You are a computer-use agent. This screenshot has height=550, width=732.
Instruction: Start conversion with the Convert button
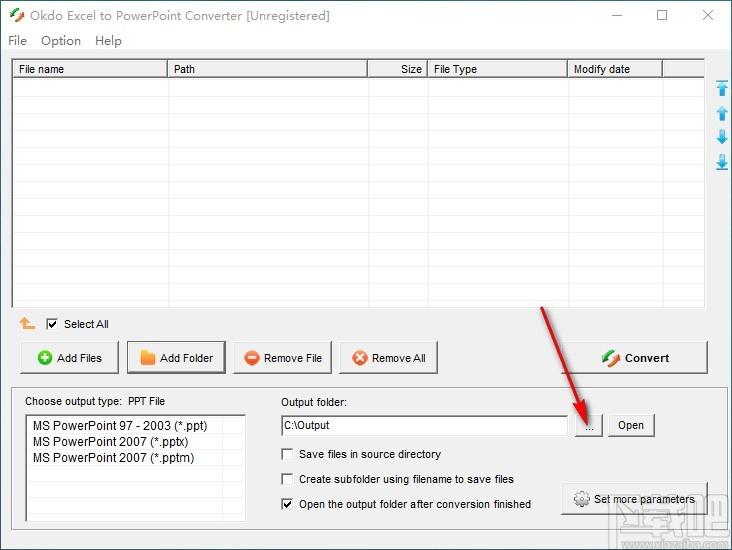tap(634, 358)
